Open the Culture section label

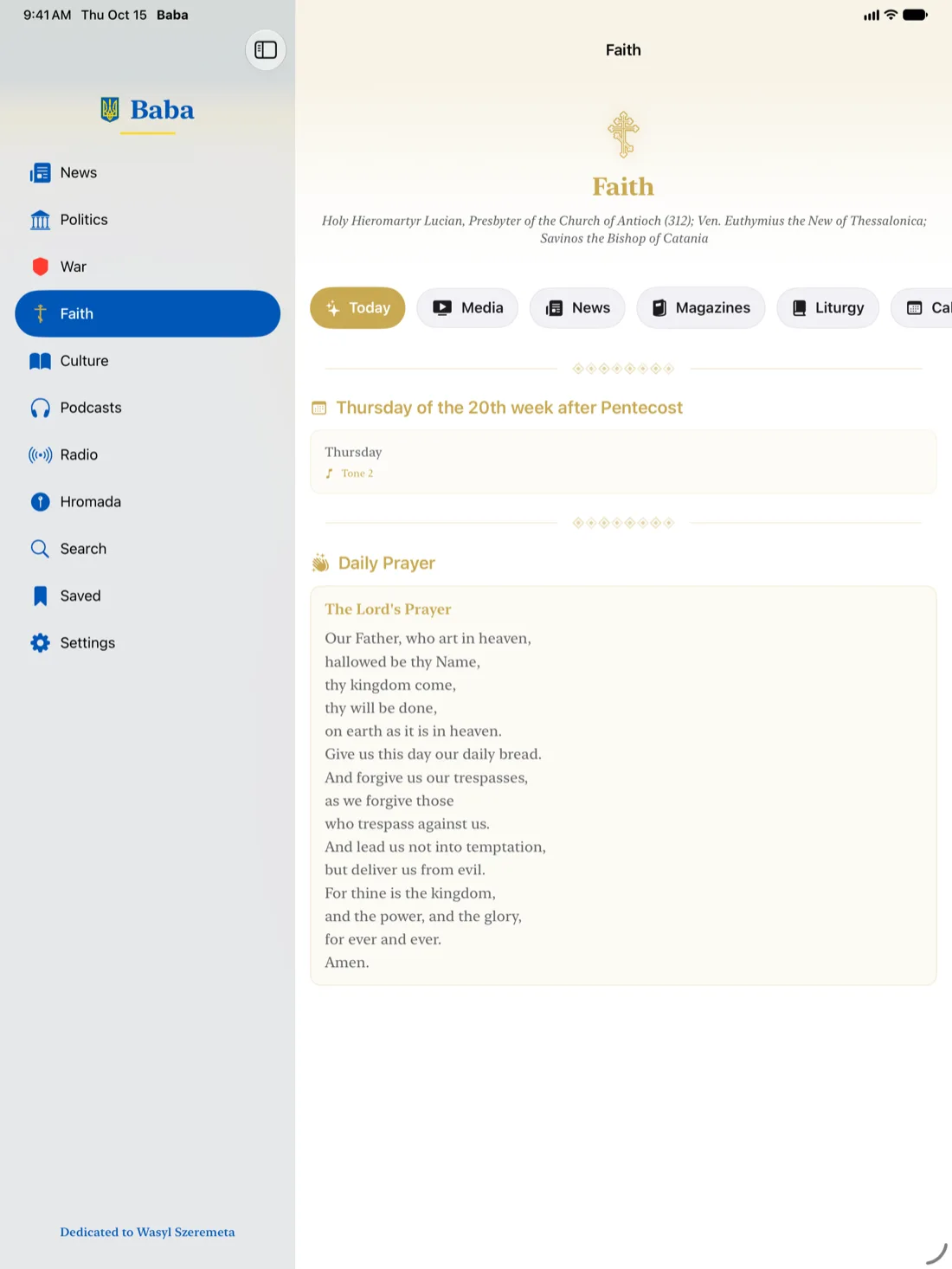coord(84,361)
